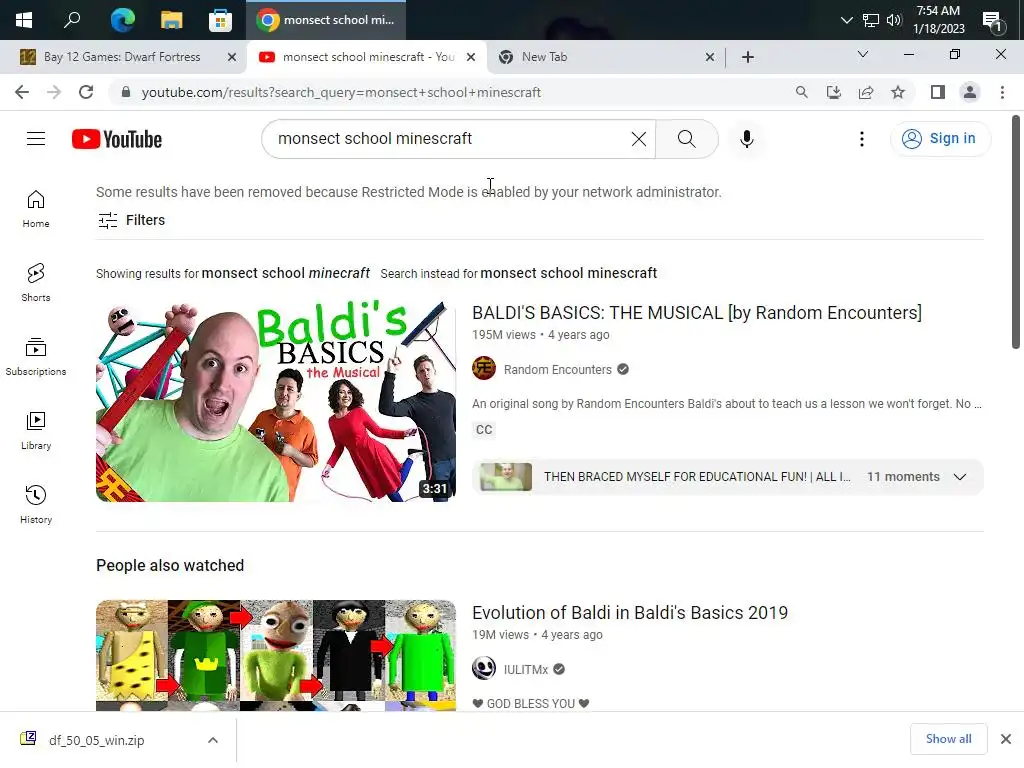The height and width of the screenshot is (768, 1024).
Task: Share this page via address bar icon
Action: coord(866,92)
